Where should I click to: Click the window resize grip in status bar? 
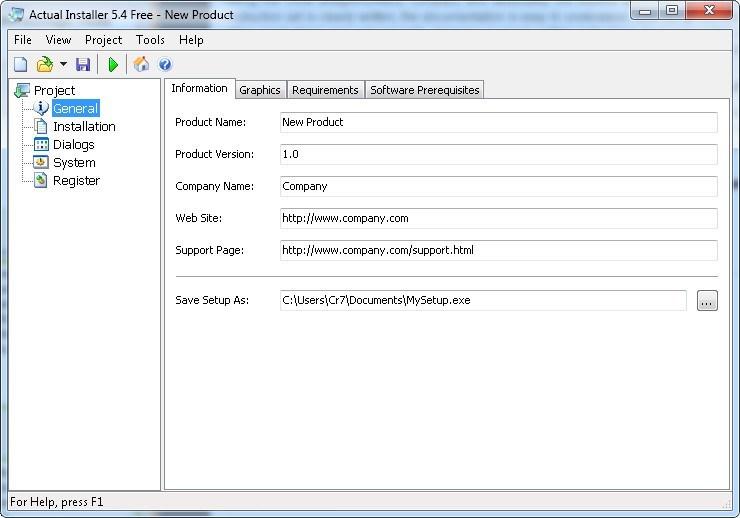click(x=726, y=504)
